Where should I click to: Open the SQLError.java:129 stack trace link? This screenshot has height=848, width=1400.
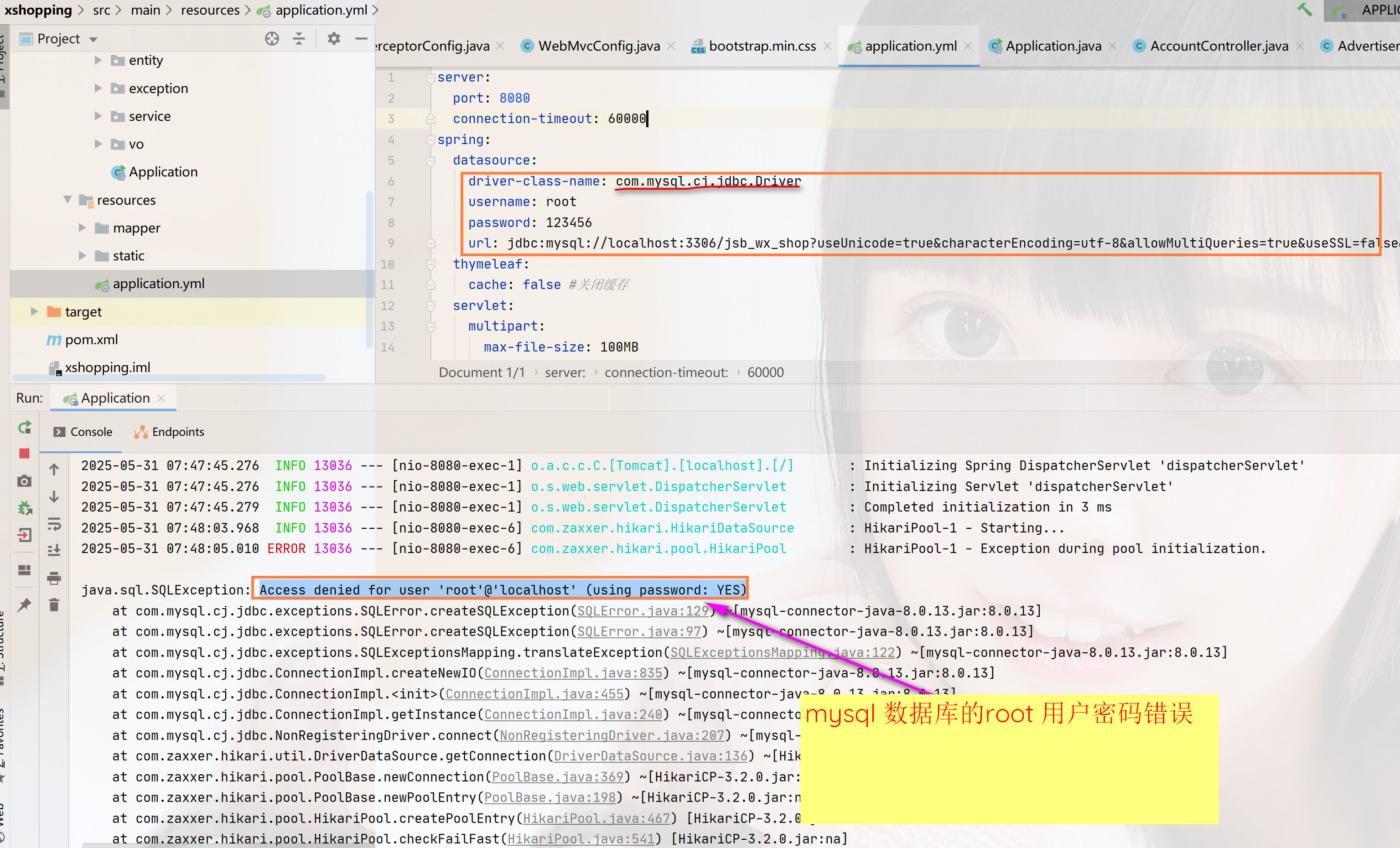point(643,610)
